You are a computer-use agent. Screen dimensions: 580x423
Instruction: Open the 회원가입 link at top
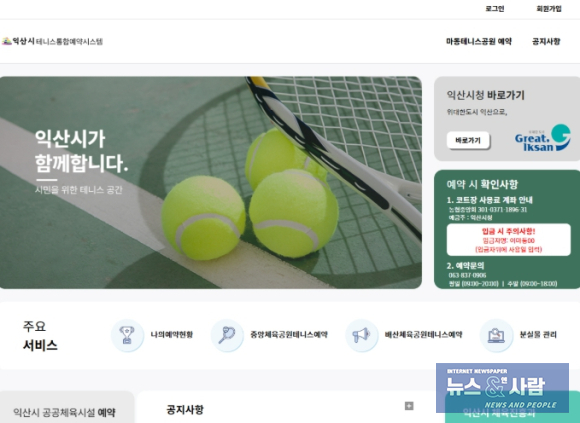coord(549,9)
